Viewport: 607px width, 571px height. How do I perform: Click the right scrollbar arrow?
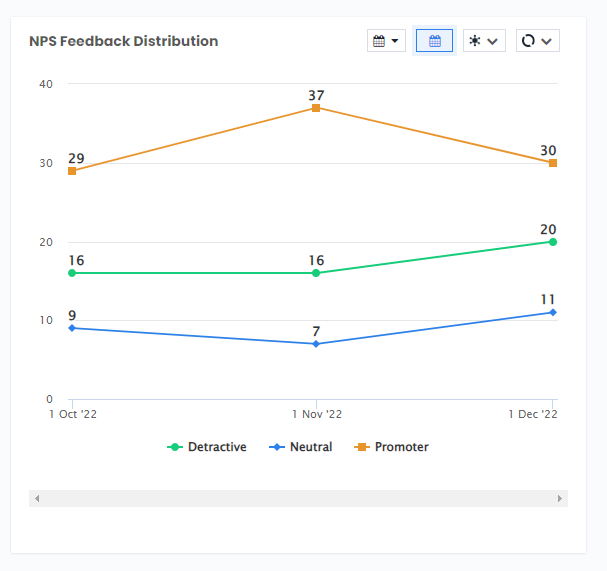click(x=559, y=498)
